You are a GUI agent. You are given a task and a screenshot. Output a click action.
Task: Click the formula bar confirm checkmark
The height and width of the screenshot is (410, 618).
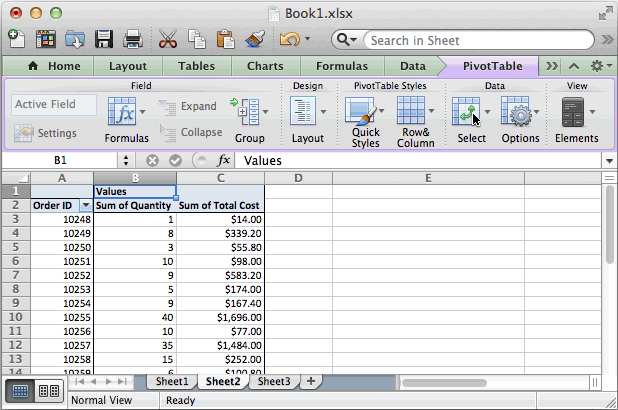point(175,160)
